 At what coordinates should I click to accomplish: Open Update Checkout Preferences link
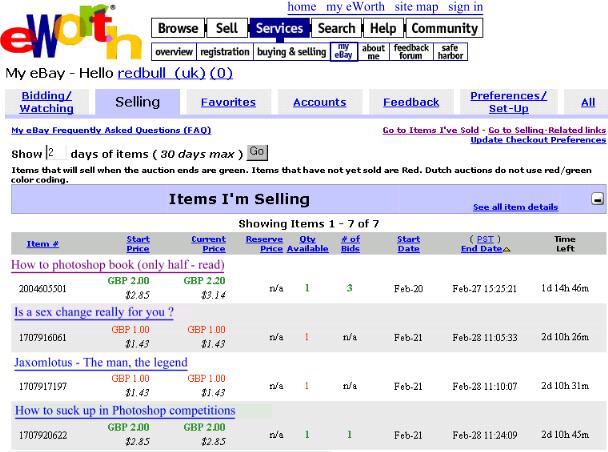click(x=538, y=140)
